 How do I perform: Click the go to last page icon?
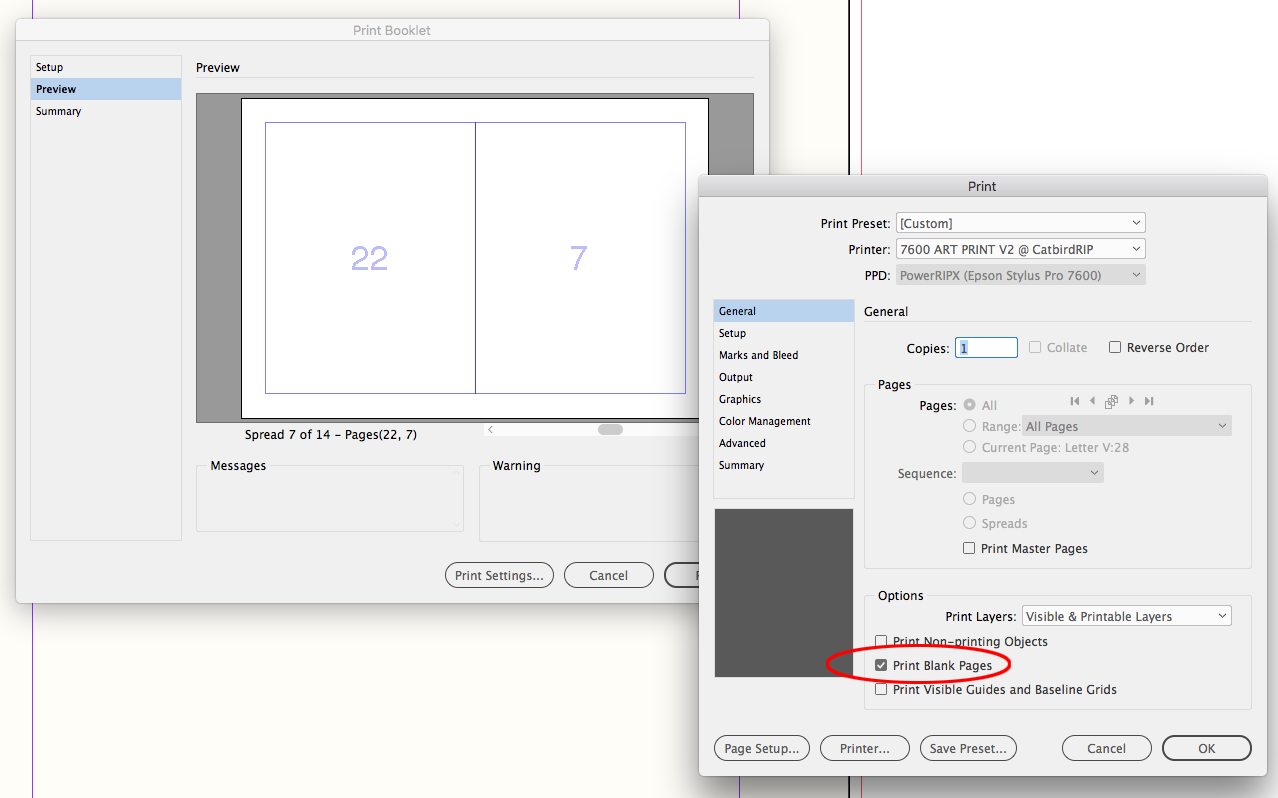(1150, 400)
